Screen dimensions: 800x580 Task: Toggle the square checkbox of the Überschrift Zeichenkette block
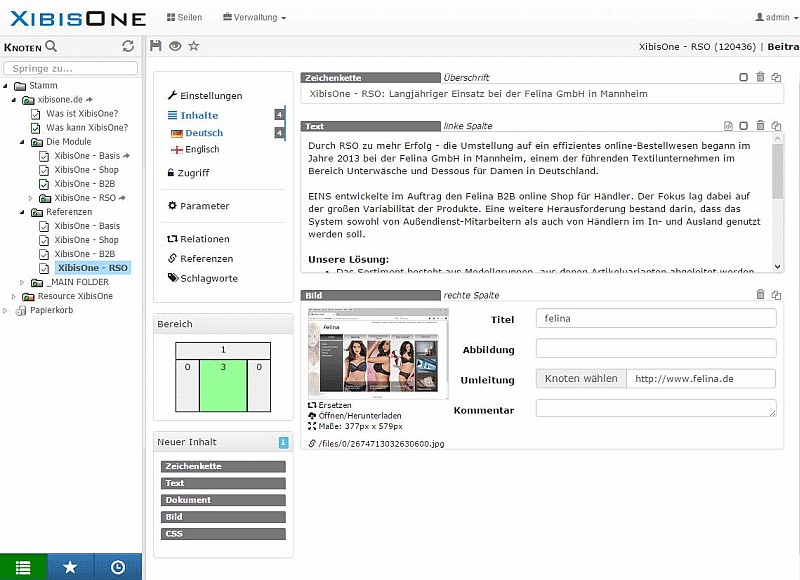pyautogui.click(x=743, y=77)
